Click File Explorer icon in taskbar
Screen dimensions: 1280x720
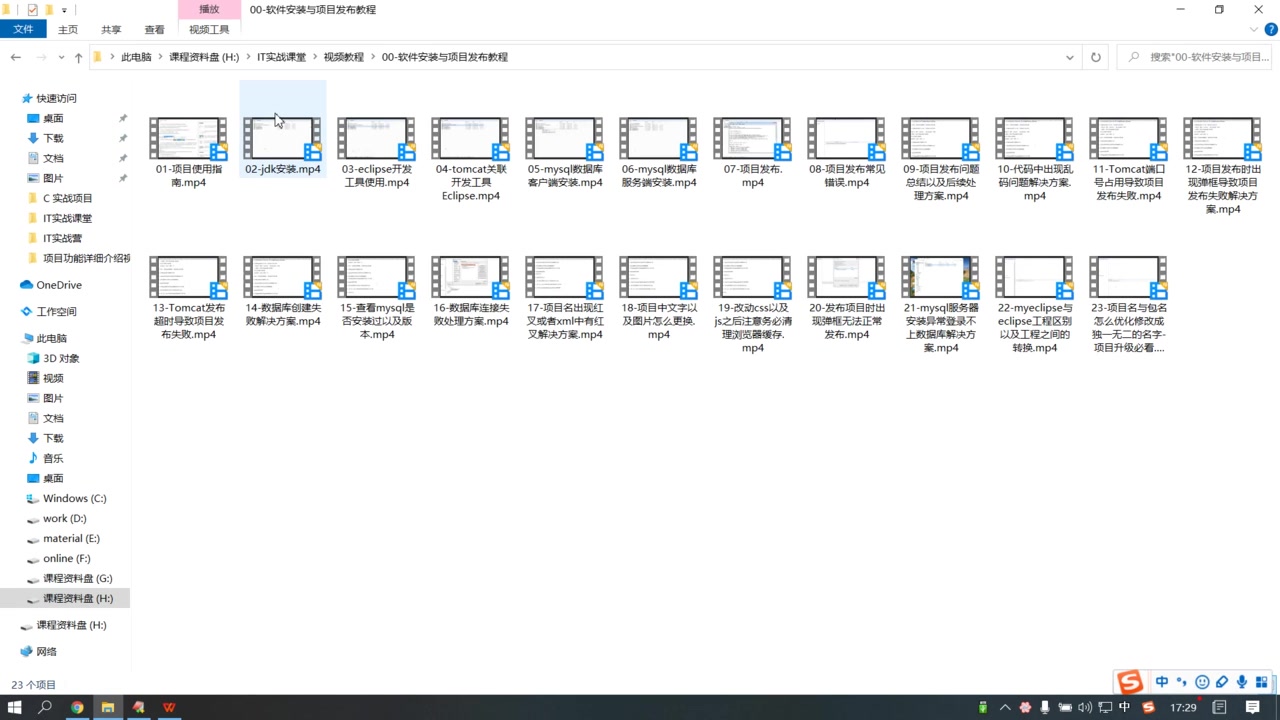coord(108,707)
